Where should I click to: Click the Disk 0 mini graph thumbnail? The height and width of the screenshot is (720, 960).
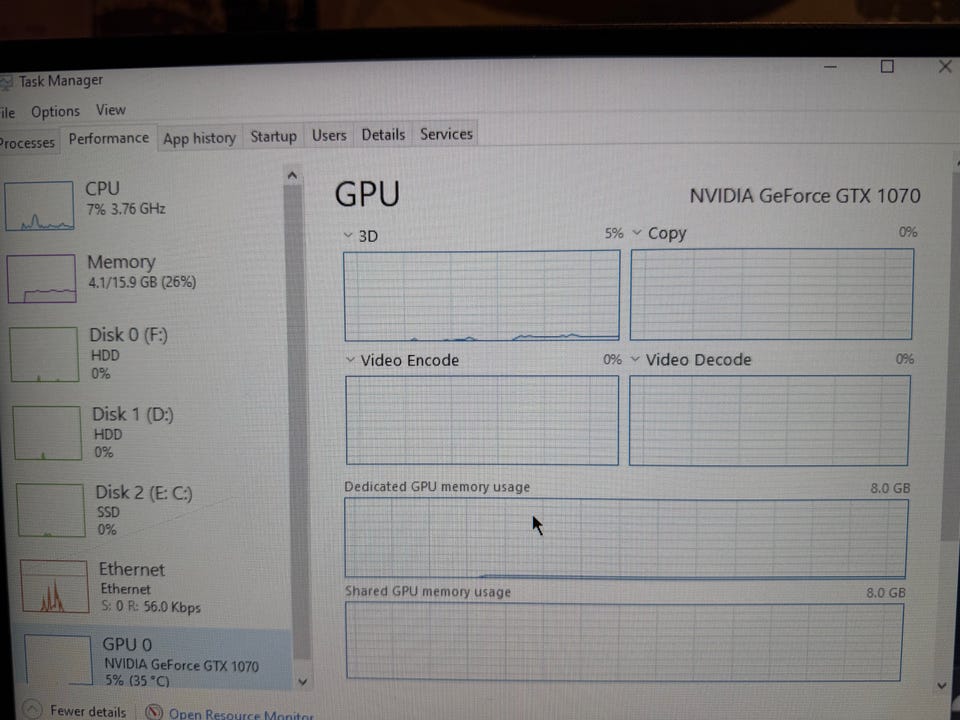point(44,354)
